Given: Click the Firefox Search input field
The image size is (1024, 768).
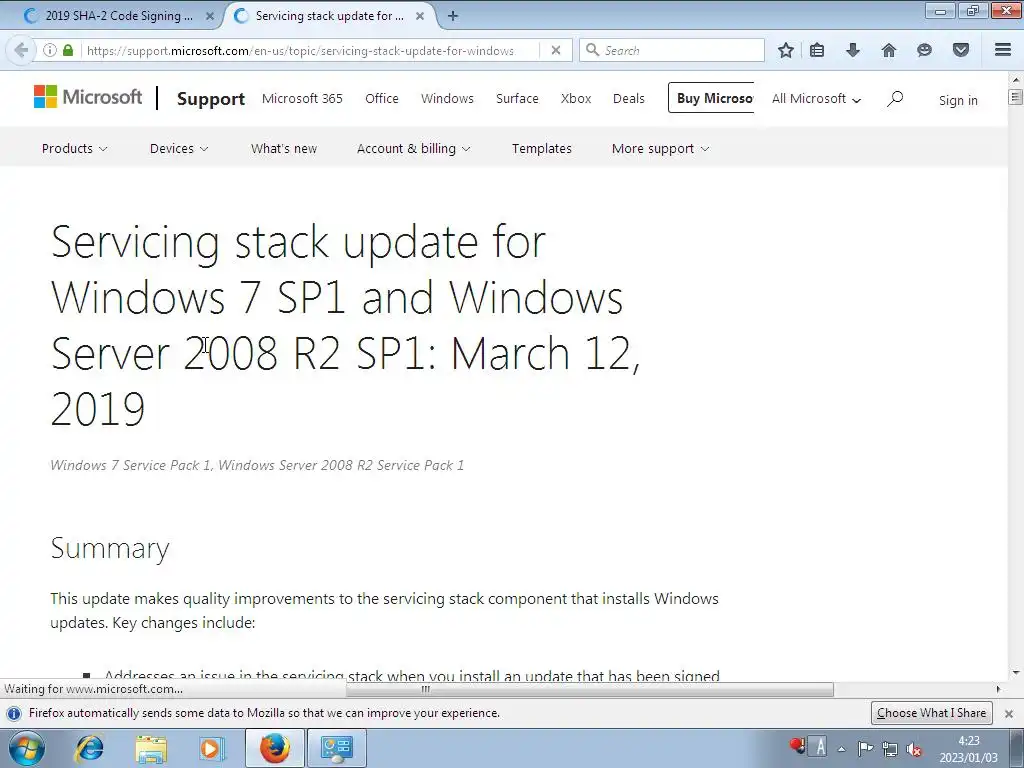Looking at the screenshot, I should coord(672,50).
